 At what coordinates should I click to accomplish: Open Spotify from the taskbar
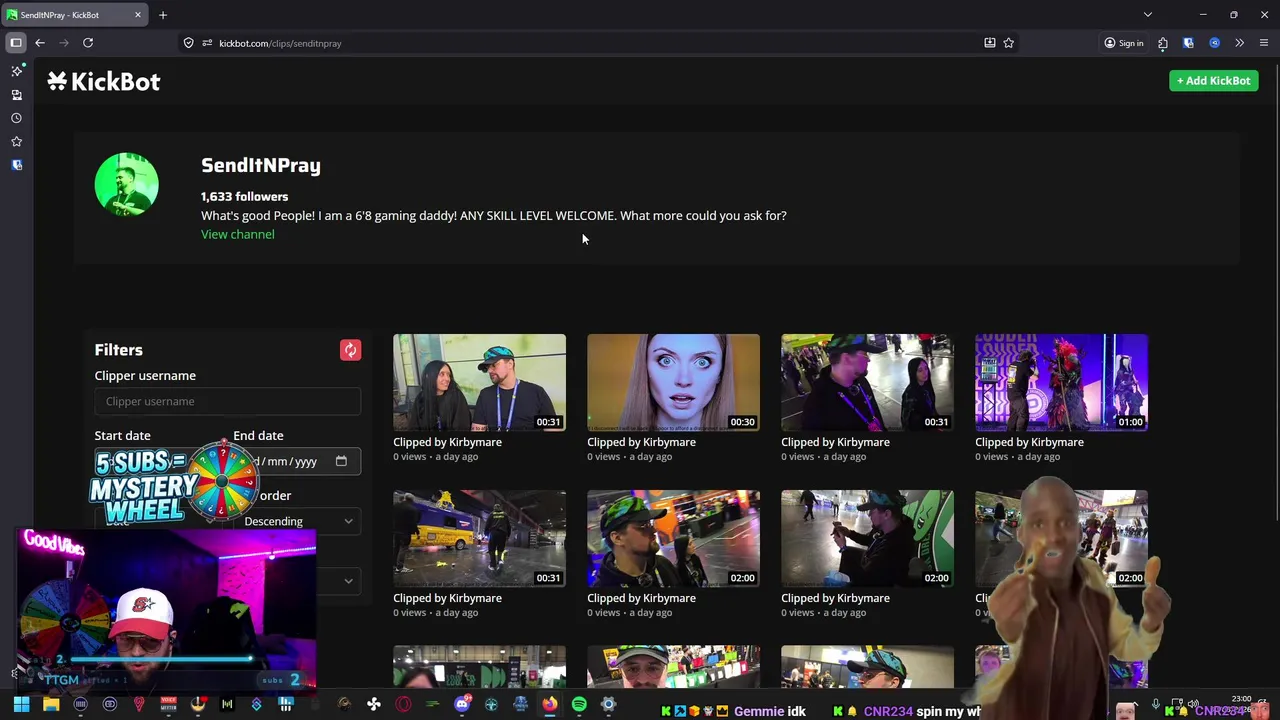[579, 705]
